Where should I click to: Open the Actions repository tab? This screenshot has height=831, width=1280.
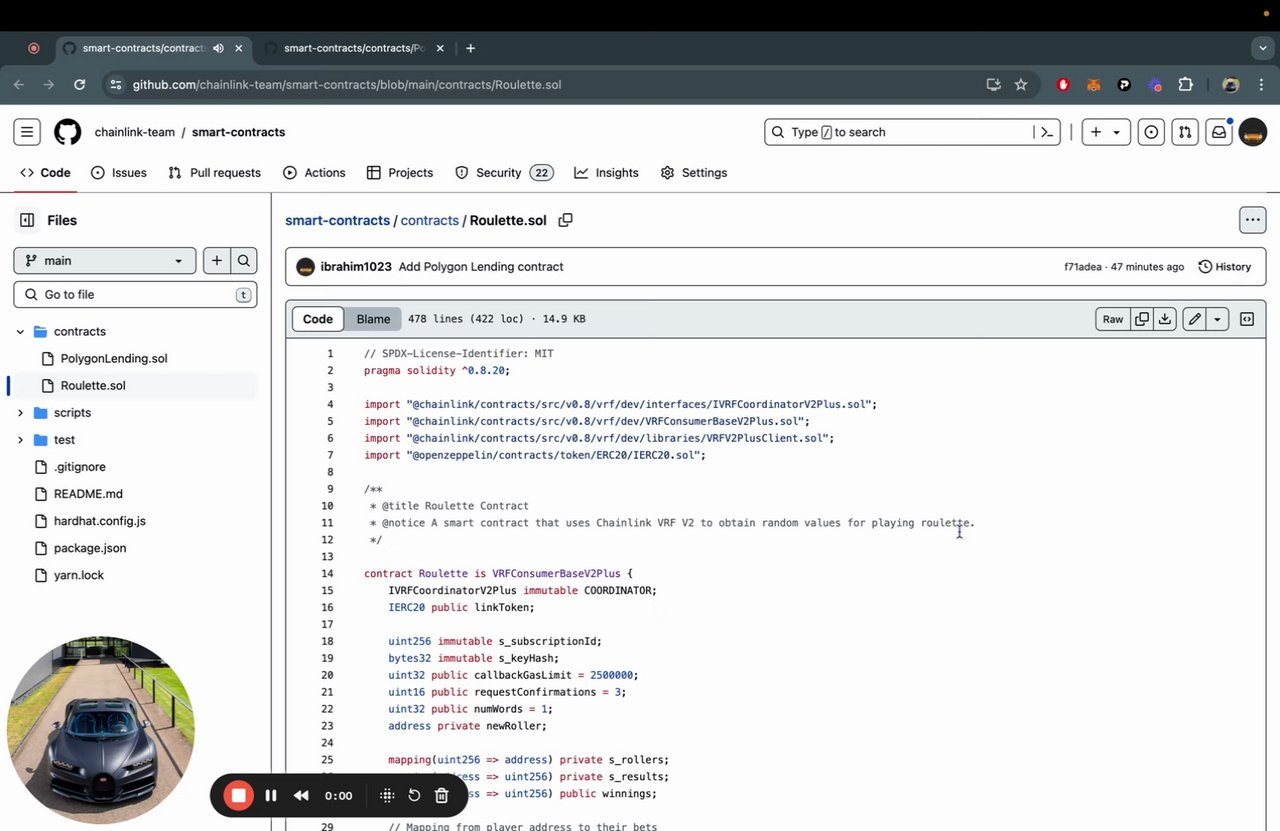pos(314,173)
